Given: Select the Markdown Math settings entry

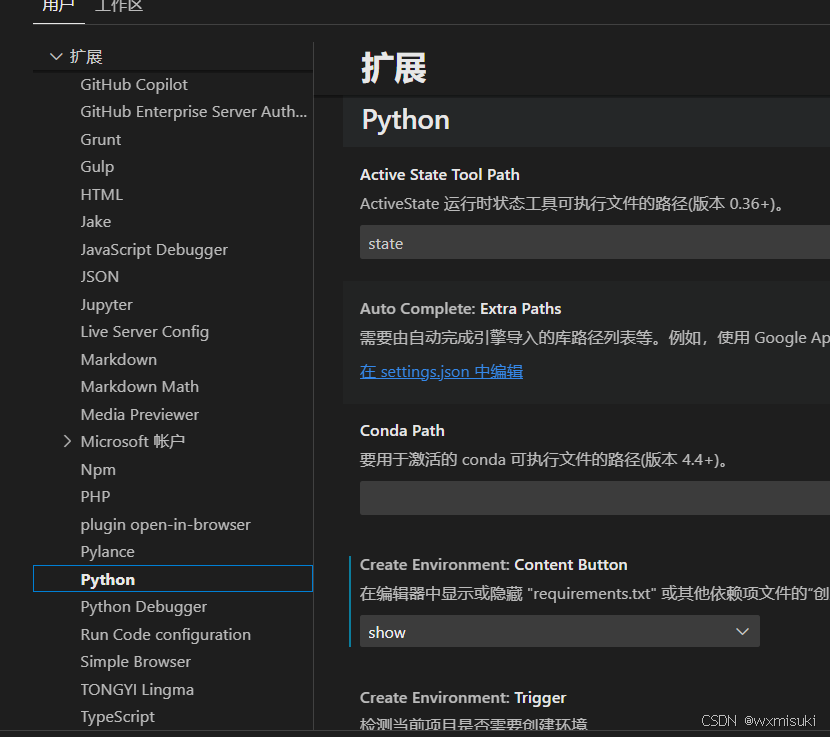Looking at the screenshot, I should [x=139, y=386].
